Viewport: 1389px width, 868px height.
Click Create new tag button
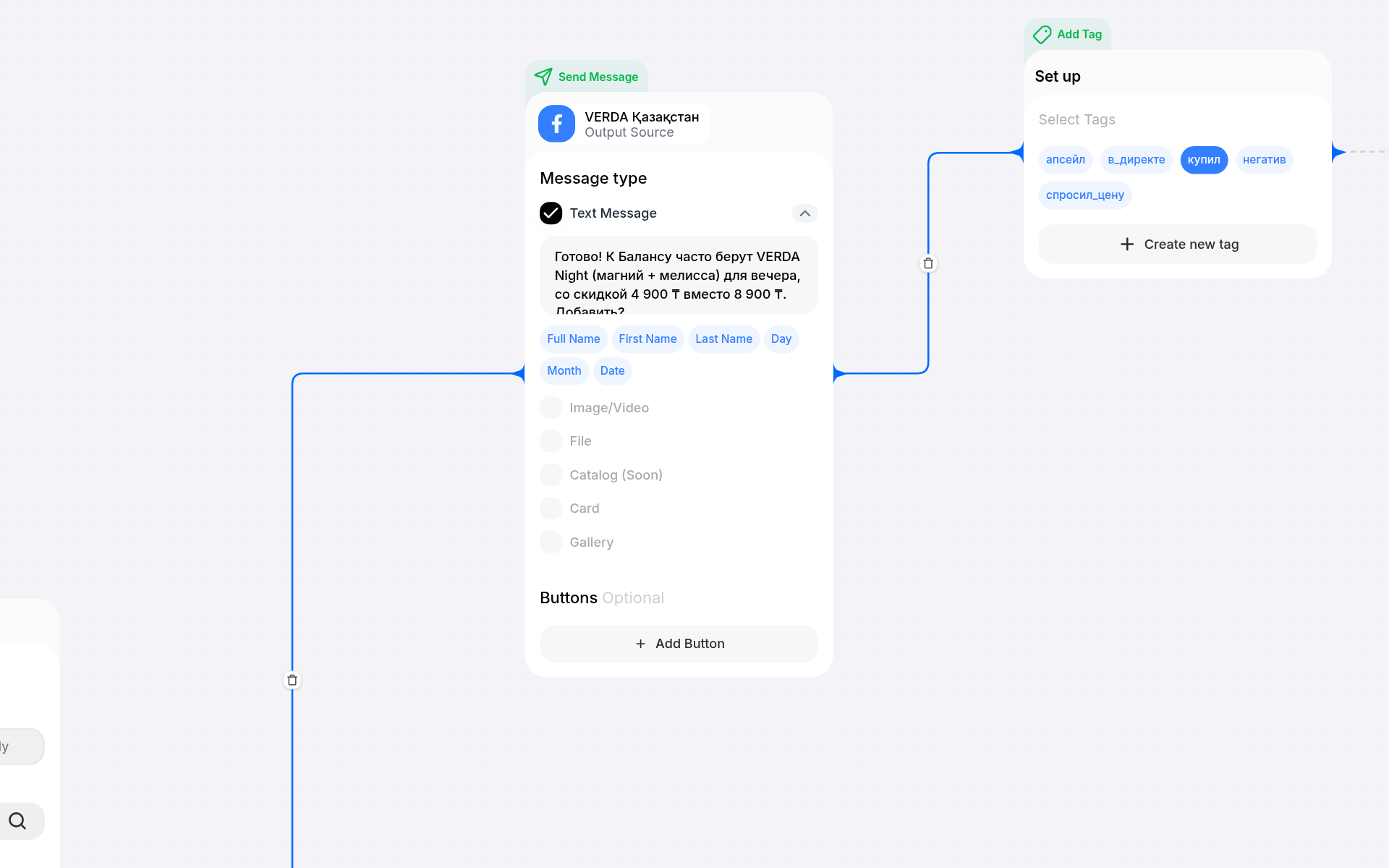pyautogui.click(x=1177, y=244)
